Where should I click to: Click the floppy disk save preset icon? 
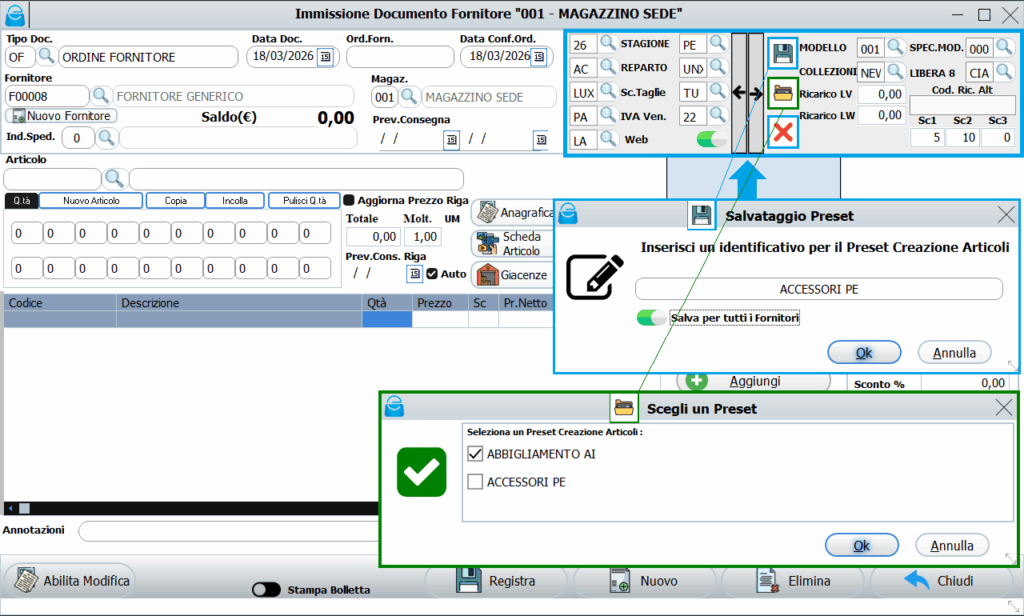tap(783, 52)
